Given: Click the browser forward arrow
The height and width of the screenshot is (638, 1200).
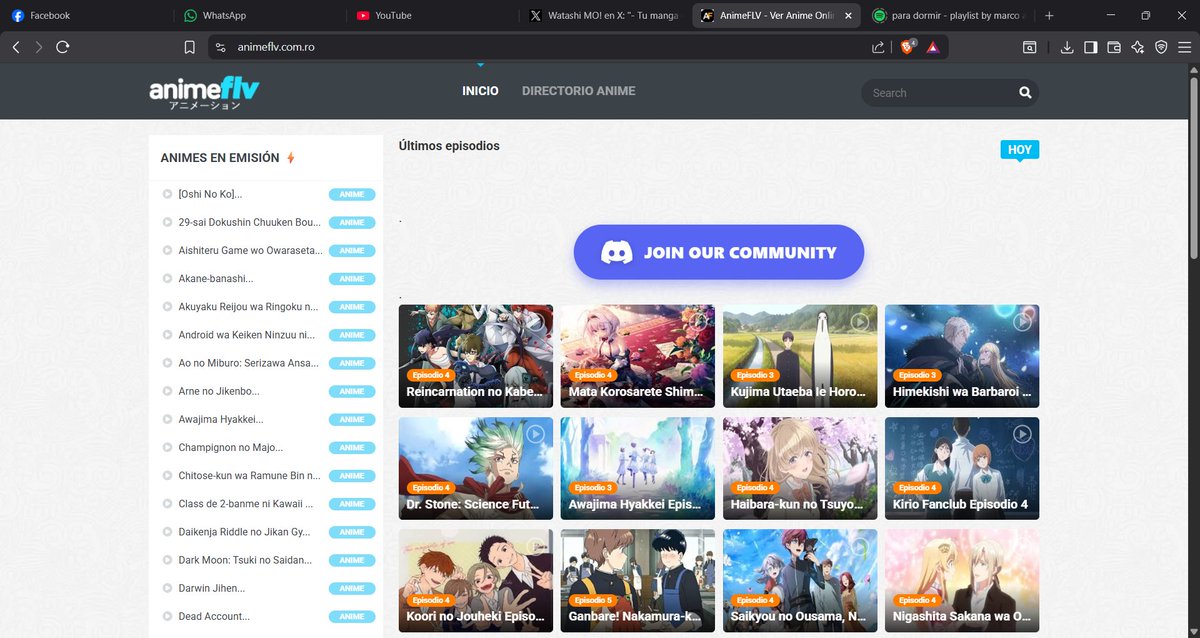Looking at the screenshot, I should tap(39, 47).
